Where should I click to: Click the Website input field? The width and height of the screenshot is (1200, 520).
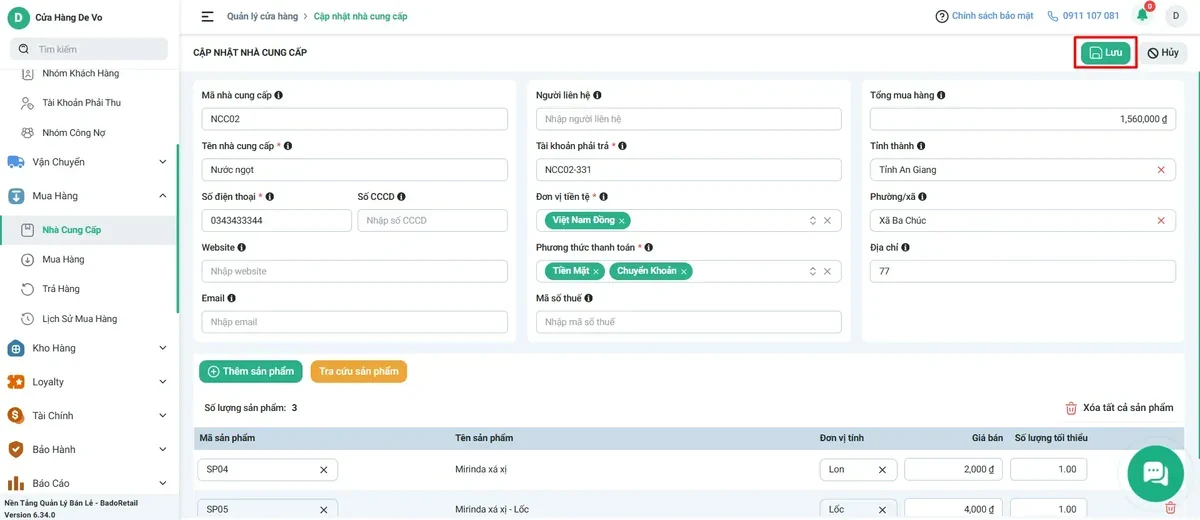click(x=354, y=271)
